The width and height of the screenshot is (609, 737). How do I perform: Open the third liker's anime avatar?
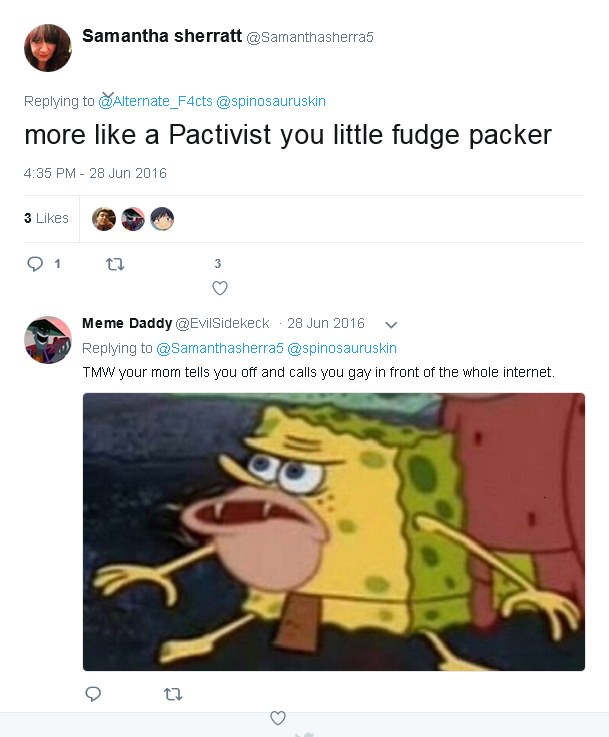162,219
